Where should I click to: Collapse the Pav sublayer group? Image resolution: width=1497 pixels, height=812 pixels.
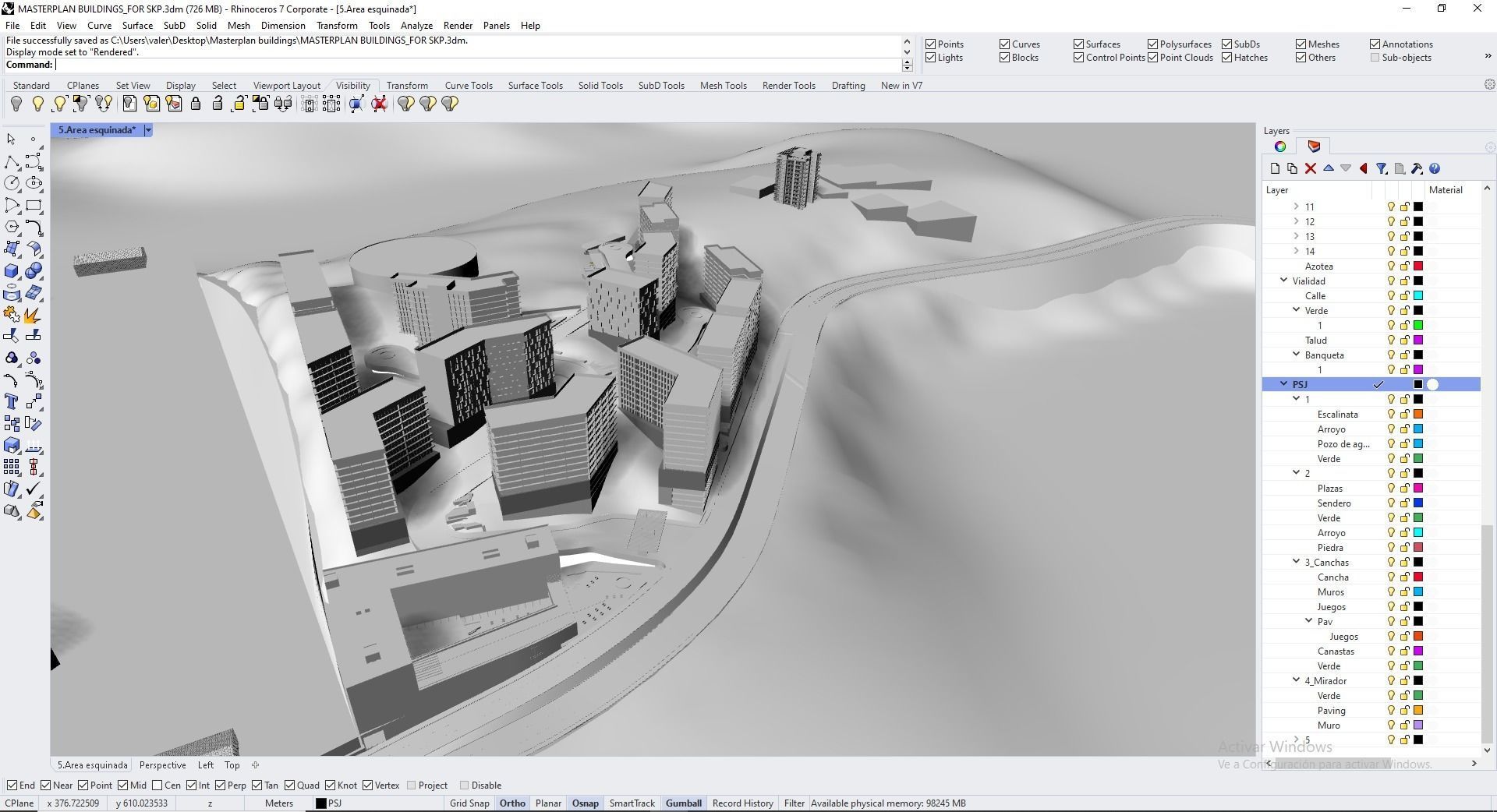(1308, 622)
